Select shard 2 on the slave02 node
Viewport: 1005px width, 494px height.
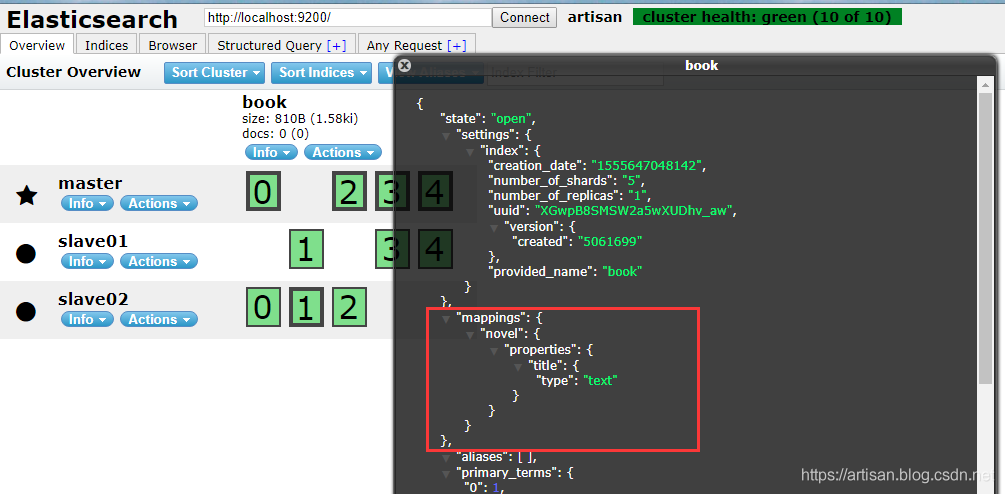pos(348,307)
